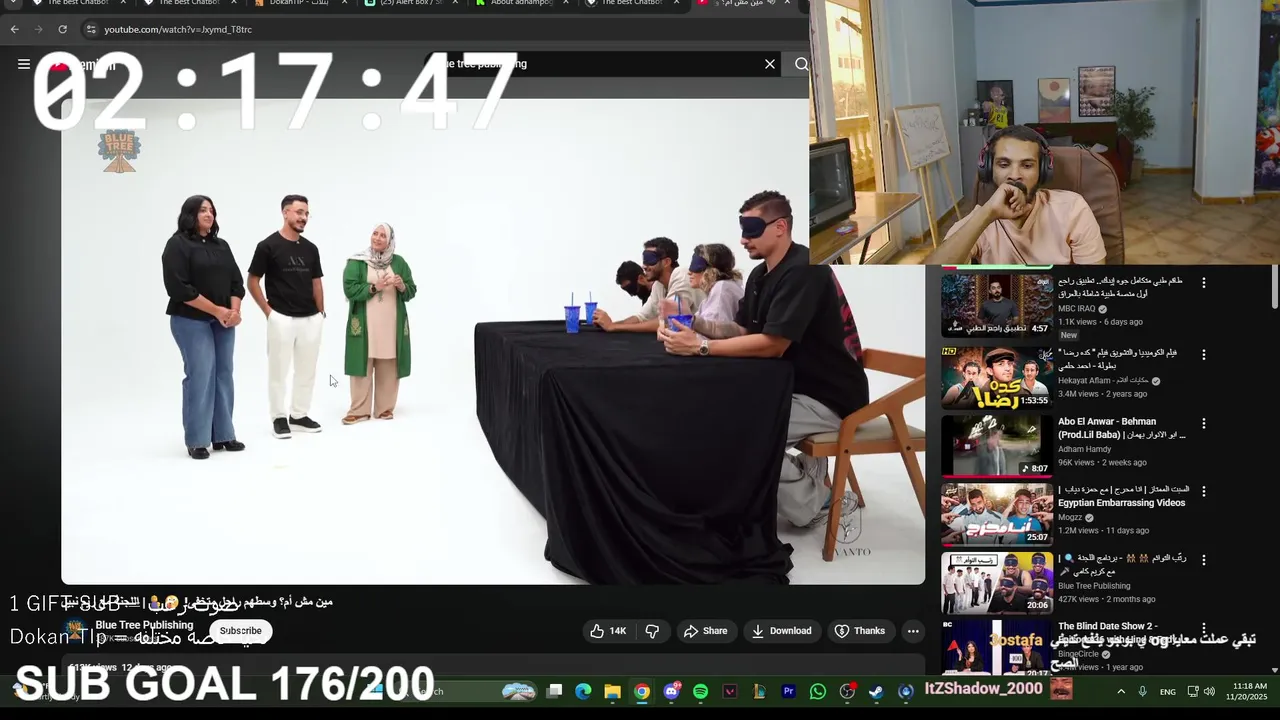Open options menu for 427K views Blue Tree video
1280x720 pixels.
(1203, 559)
